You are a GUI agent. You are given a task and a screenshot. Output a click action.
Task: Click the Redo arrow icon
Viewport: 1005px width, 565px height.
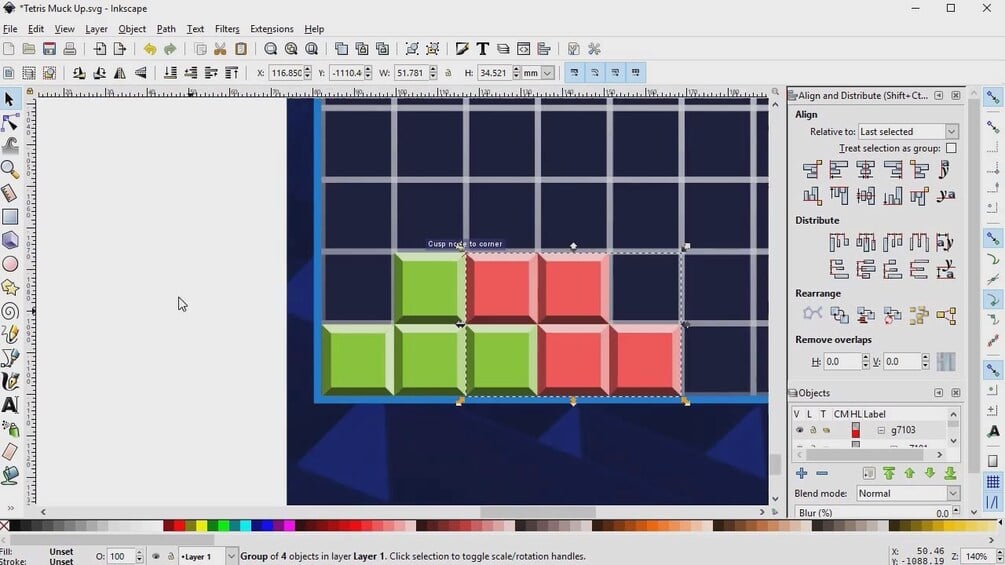coord(170,49)
